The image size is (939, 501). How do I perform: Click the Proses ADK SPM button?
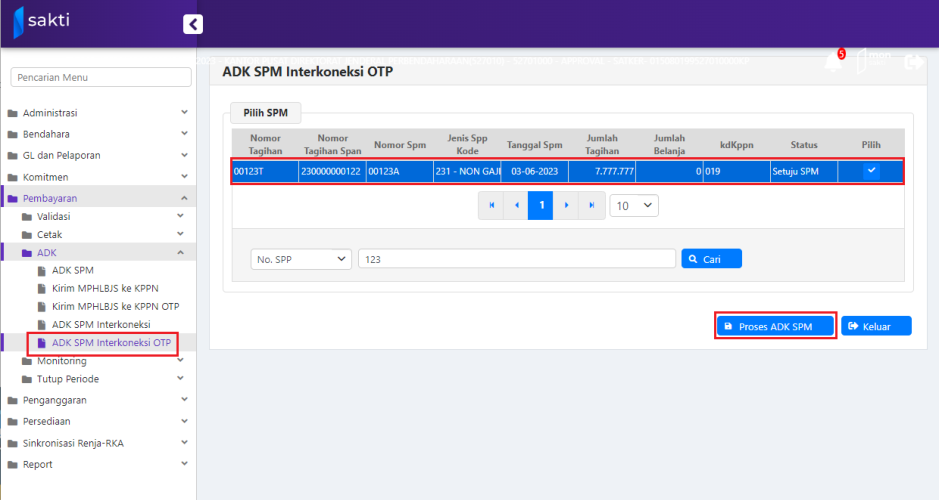pos(775,326)
